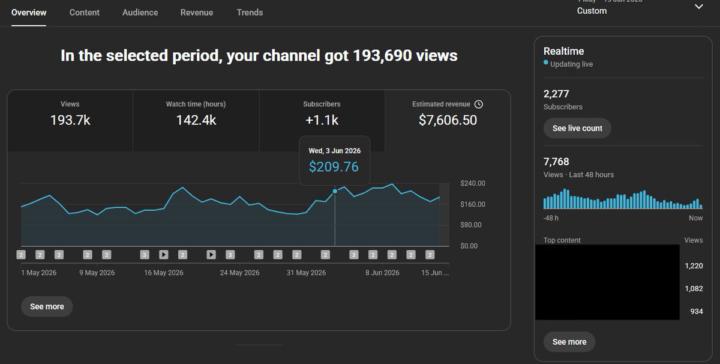The width and height of the screenshot is (720, 364).
Task: Click numbered marker immediately left of hover line
Action: tap(325, 255)
